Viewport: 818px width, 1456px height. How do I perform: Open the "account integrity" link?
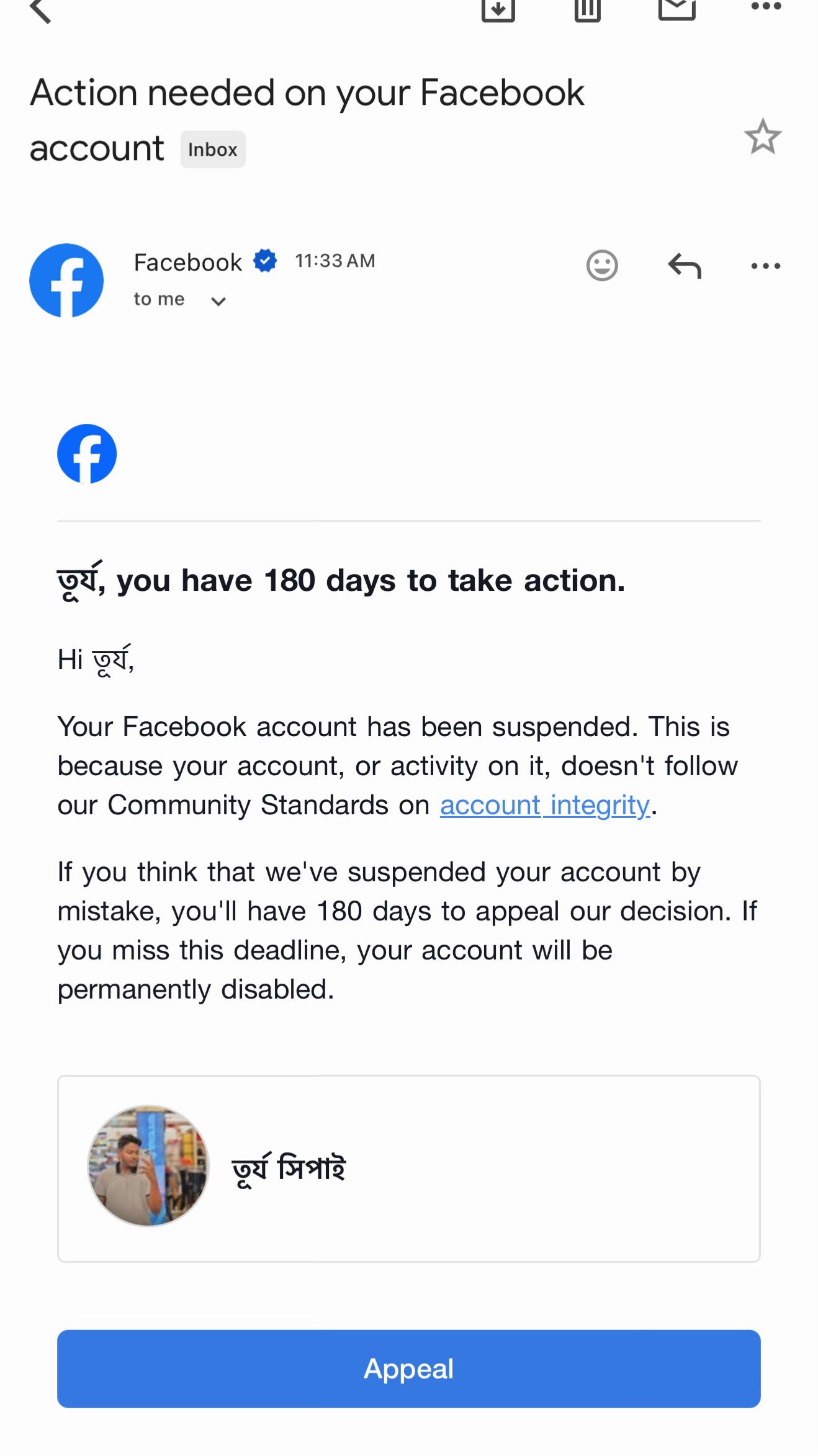tap(545, 805)
